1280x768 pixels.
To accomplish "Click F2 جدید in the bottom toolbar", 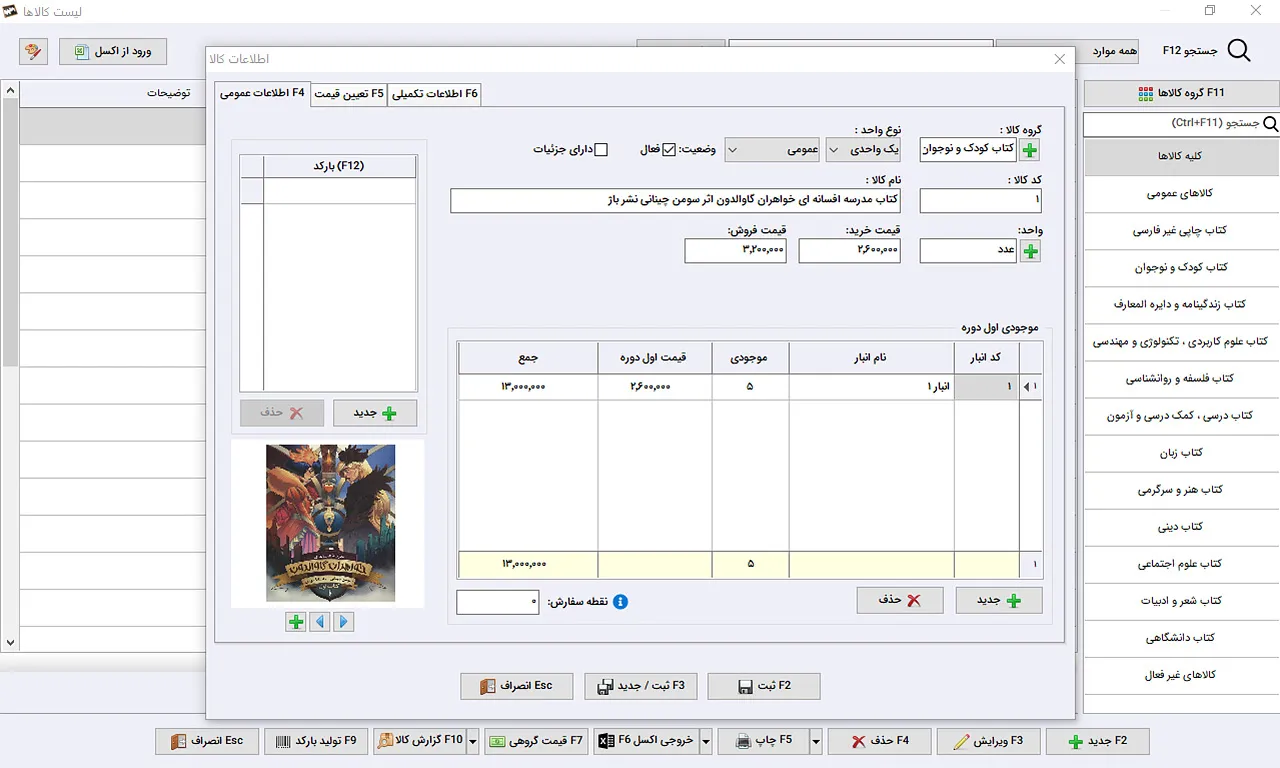I will [1097, 741].
